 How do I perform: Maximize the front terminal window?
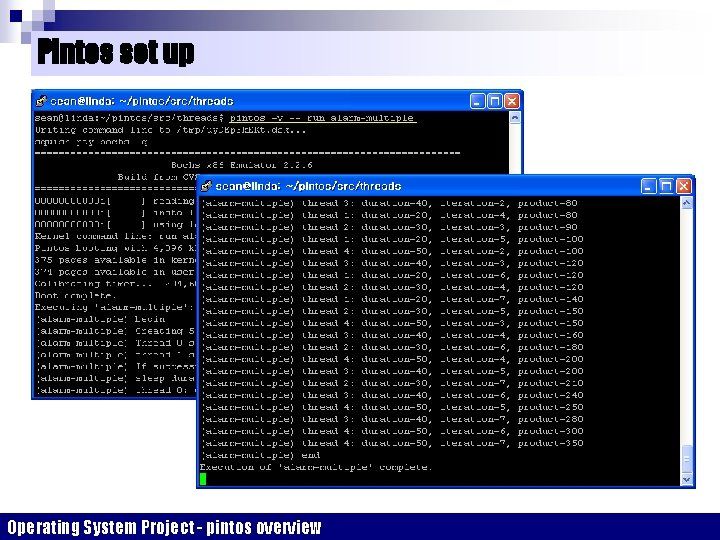click(x=666, y=186)
